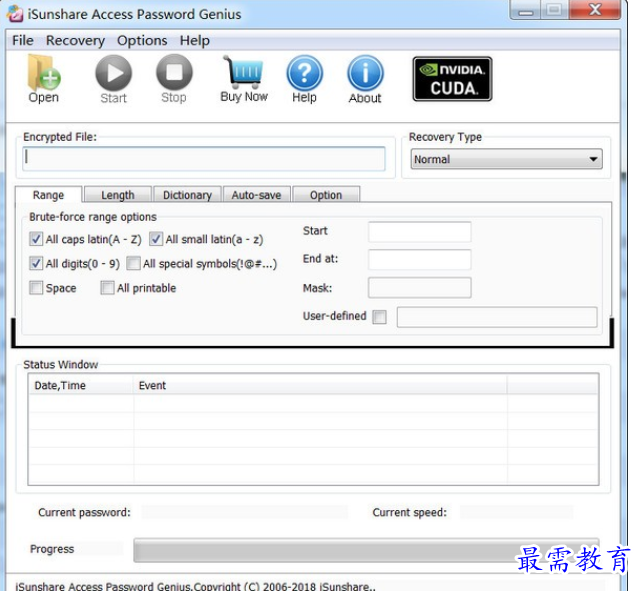Click the Progress bar
639x591 pixels.
click(366, 550)
